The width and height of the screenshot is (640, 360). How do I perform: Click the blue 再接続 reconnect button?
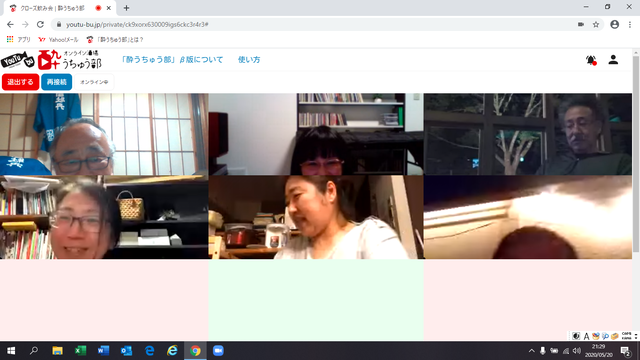click(x=56, y=82)
